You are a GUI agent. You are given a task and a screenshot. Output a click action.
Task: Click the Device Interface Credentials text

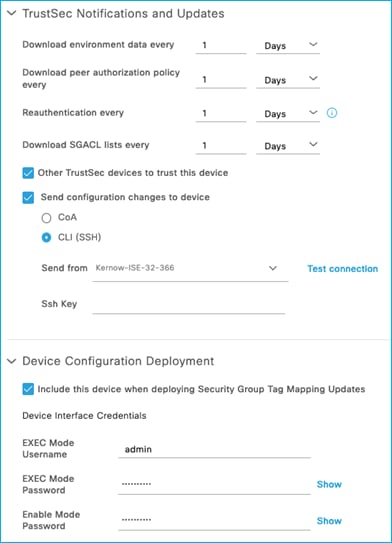(84, 416)
